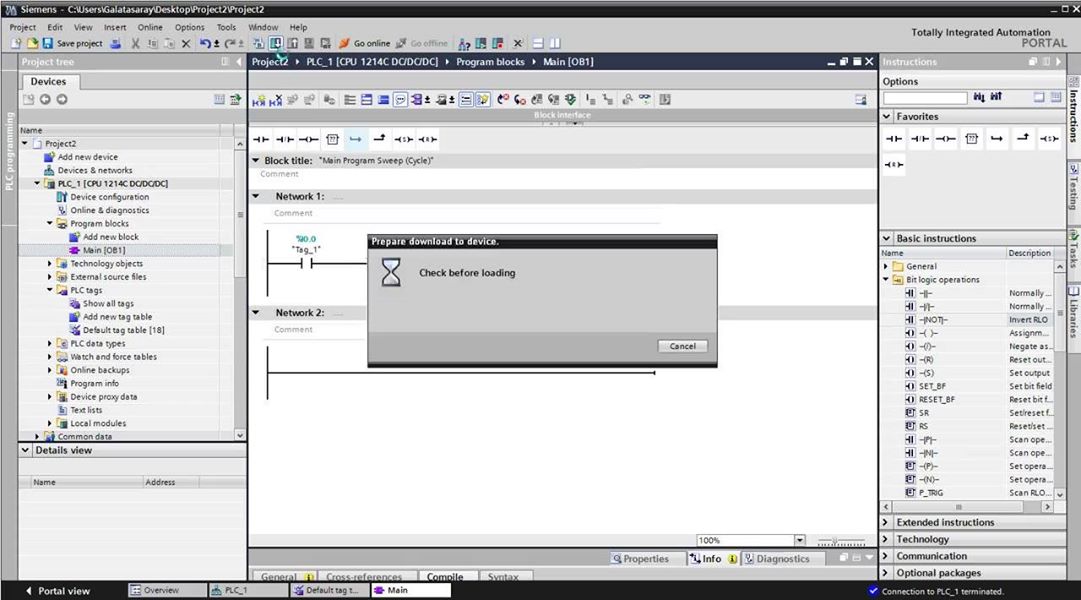
Task: Open the Options menu
Action: (190, 28)
